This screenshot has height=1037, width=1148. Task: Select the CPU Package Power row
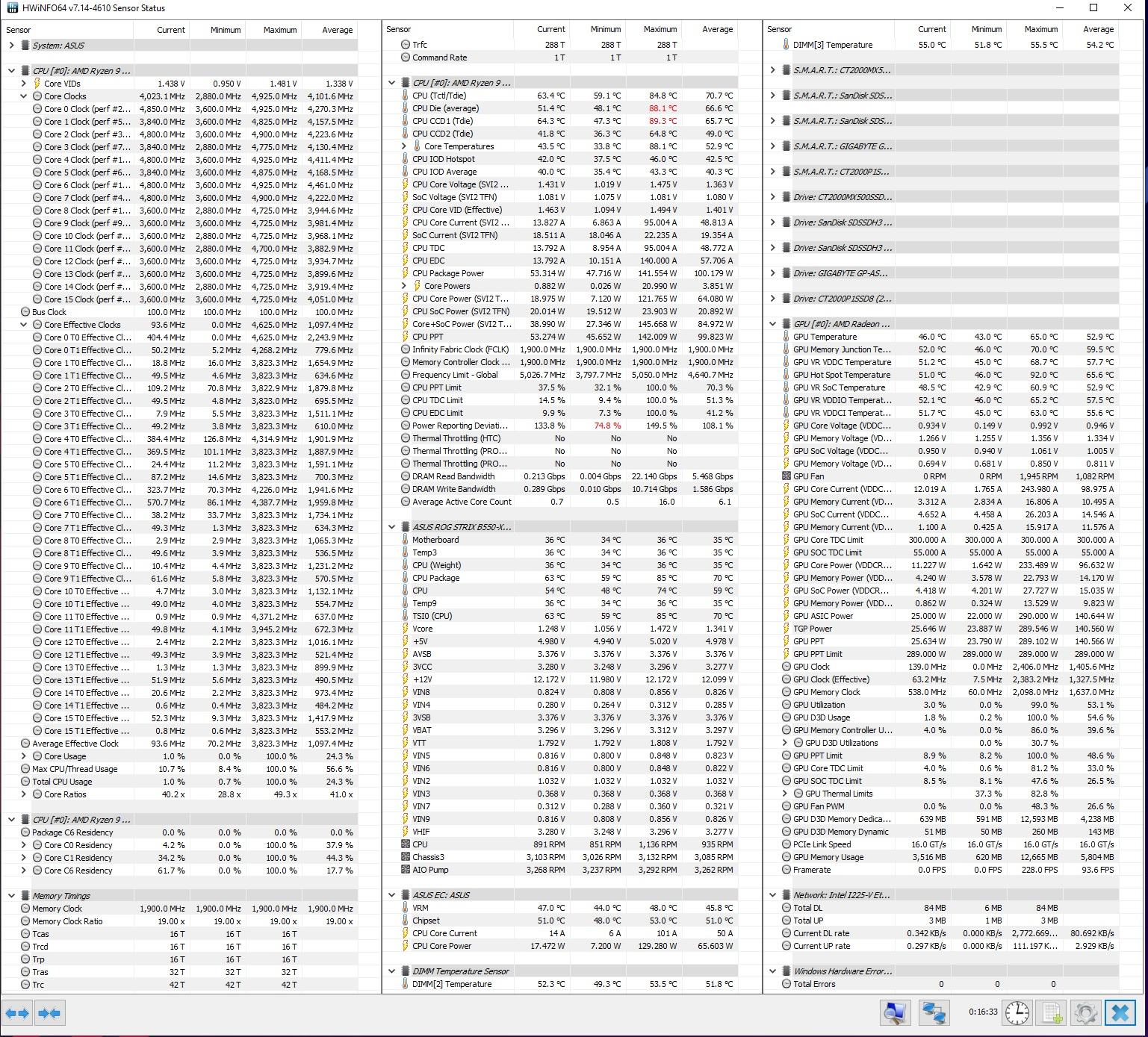(x=560, y=273)
